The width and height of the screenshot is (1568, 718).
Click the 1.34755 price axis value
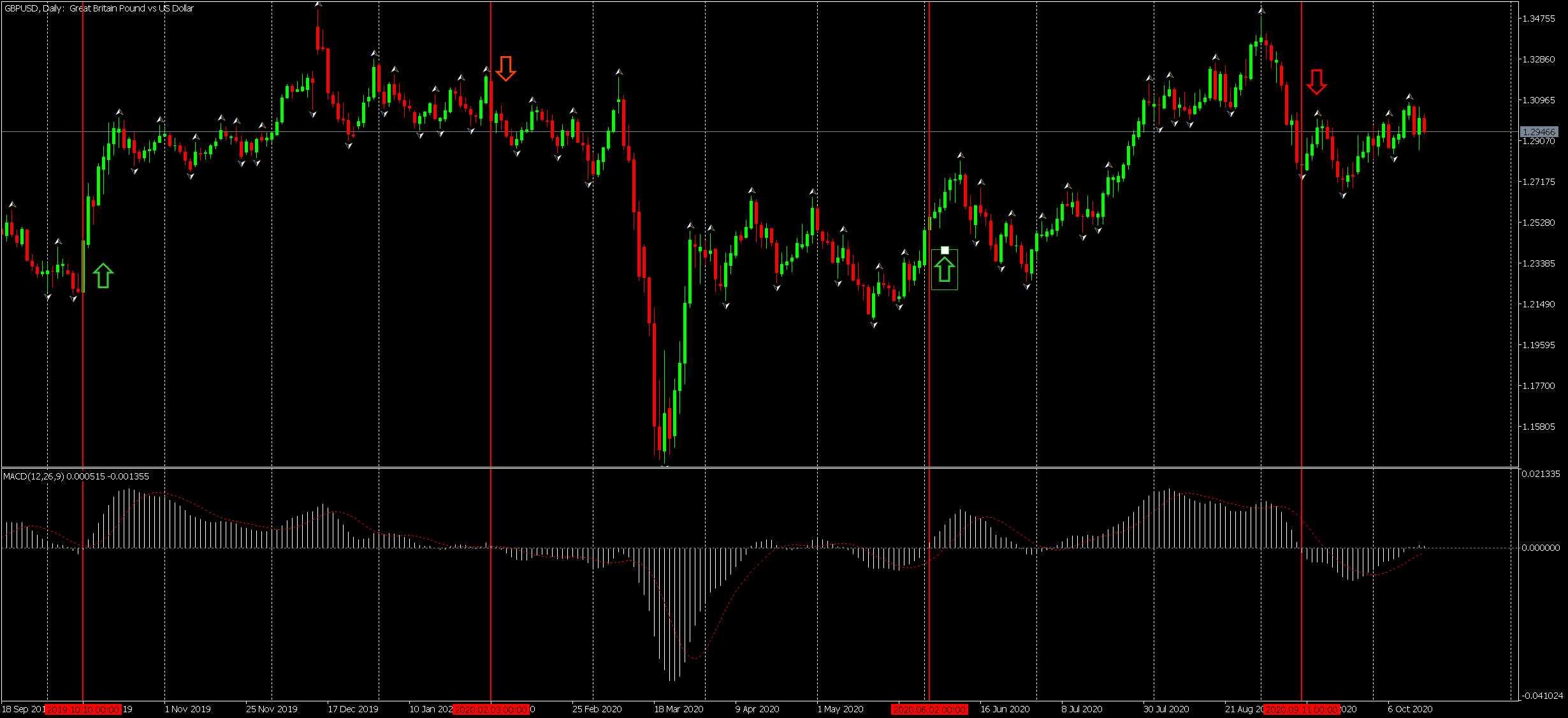coord(1539,18)
